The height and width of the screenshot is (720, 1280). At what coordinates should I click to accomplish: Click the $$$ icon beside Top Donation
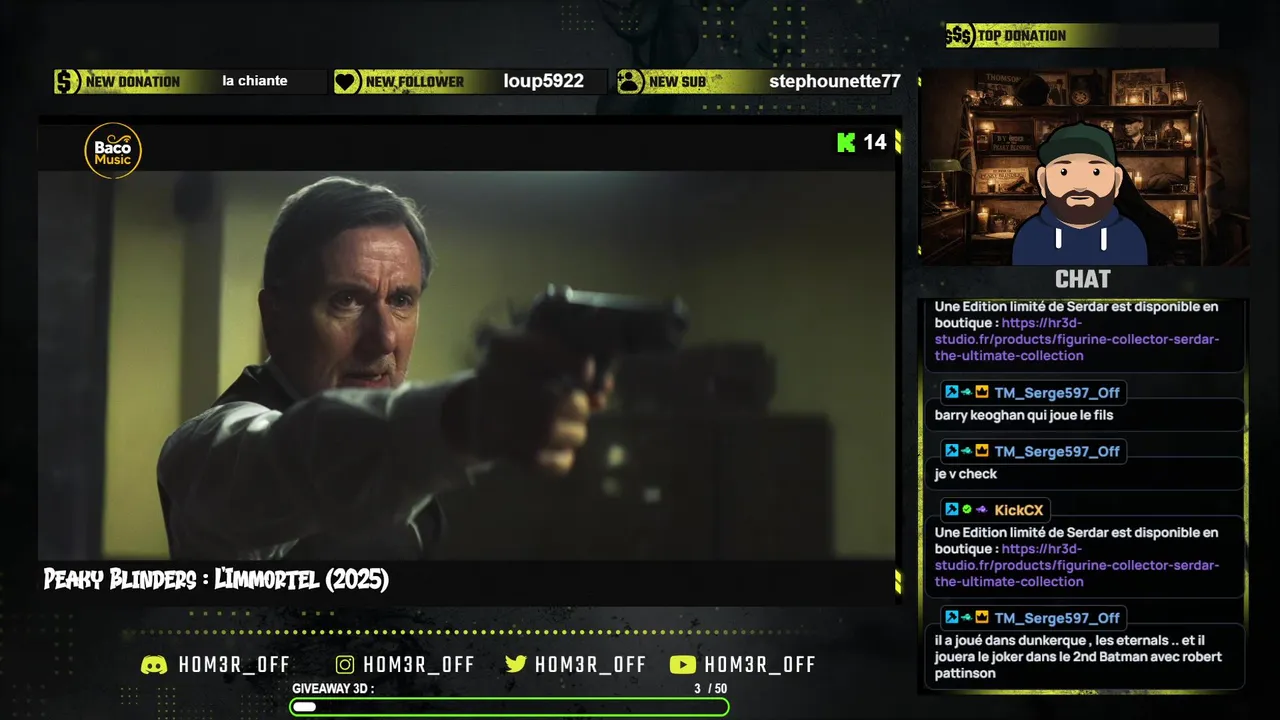(x=959, y=36)
